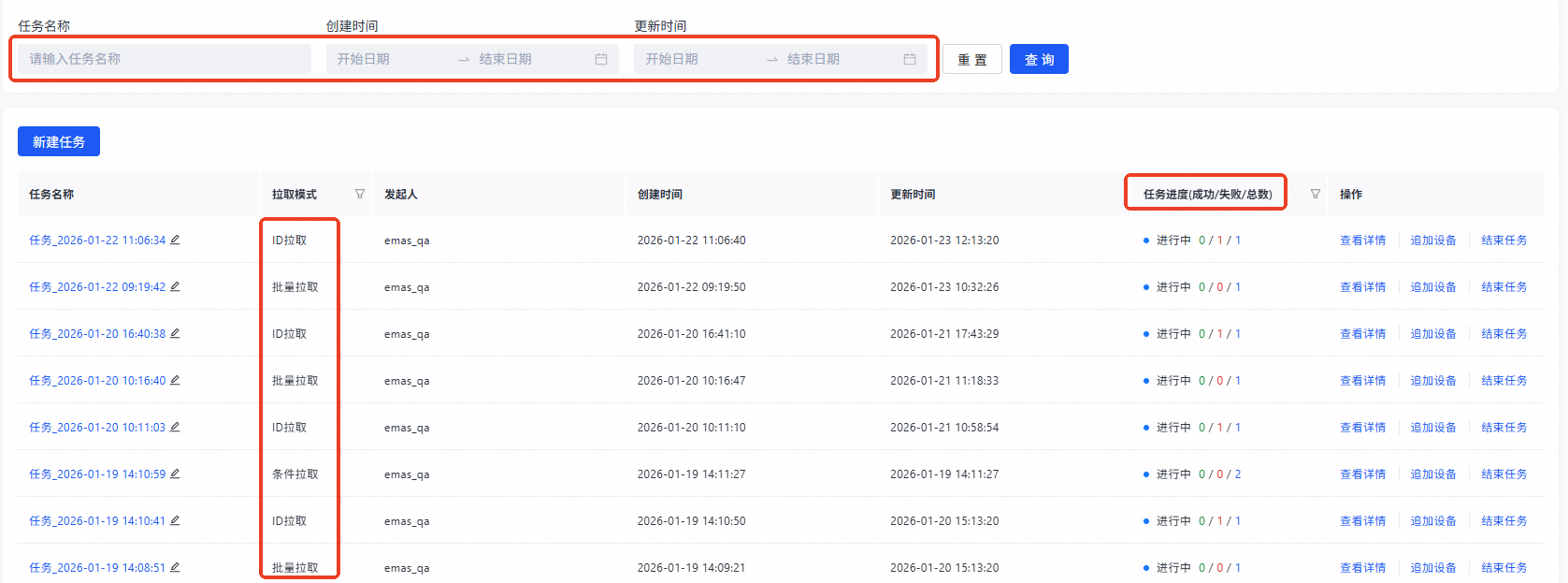Click 发起人 column header
Screen dimensions: 1568x583
401,194
